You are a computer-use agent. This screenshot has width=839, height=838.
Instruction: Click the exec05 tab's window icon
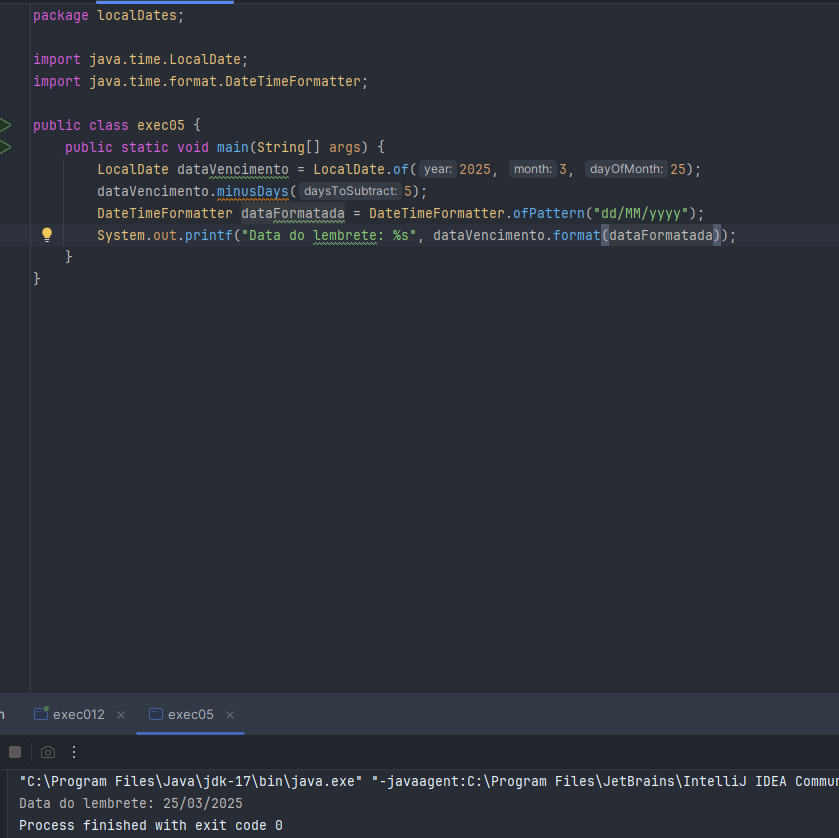click(x=156, y=714)
